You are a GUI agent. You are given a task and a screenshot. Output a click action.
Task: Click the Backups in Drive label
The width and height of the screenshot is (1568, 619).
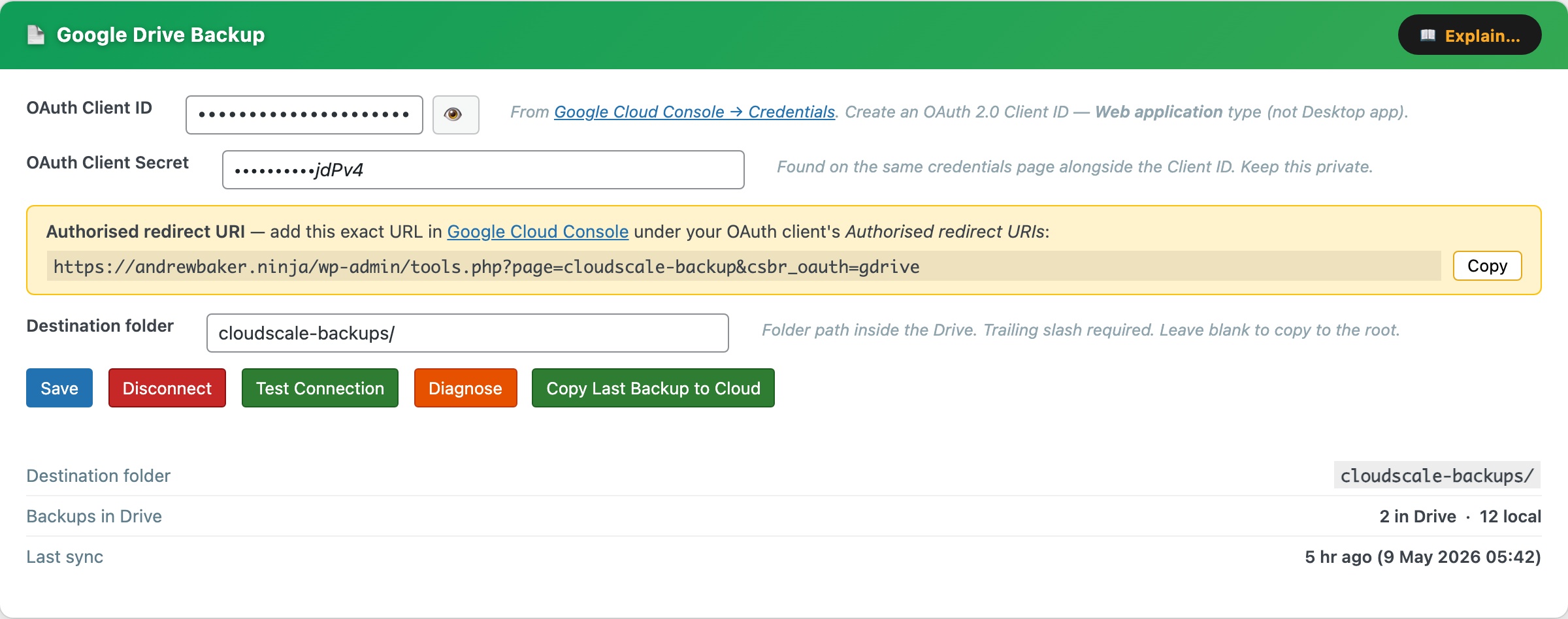pos(94,516)
